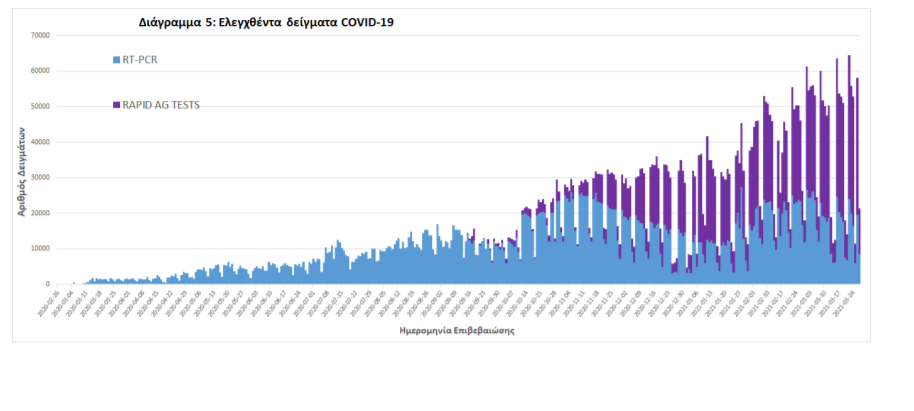Click the 40000 y-axis tick label
Screen dimensions: 914x411
tap(40, 142)
